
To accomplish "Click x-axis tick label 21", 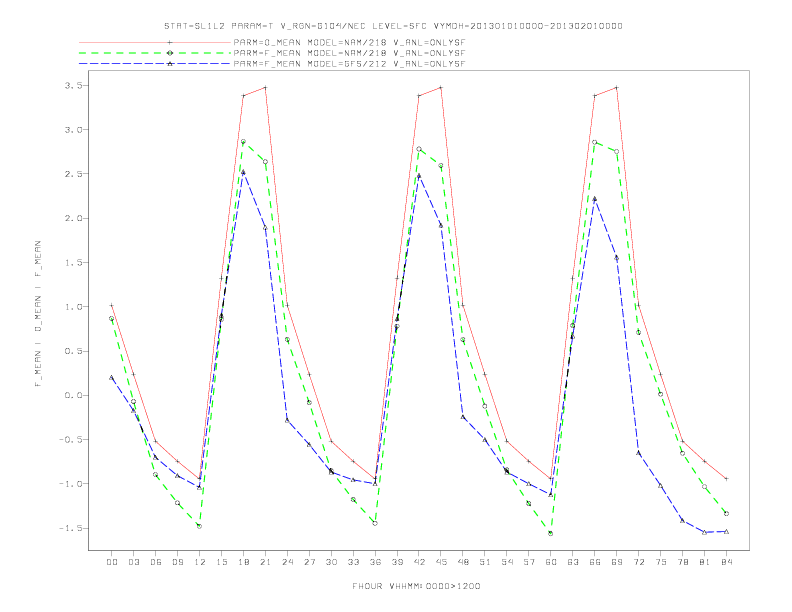I will 265,562.
